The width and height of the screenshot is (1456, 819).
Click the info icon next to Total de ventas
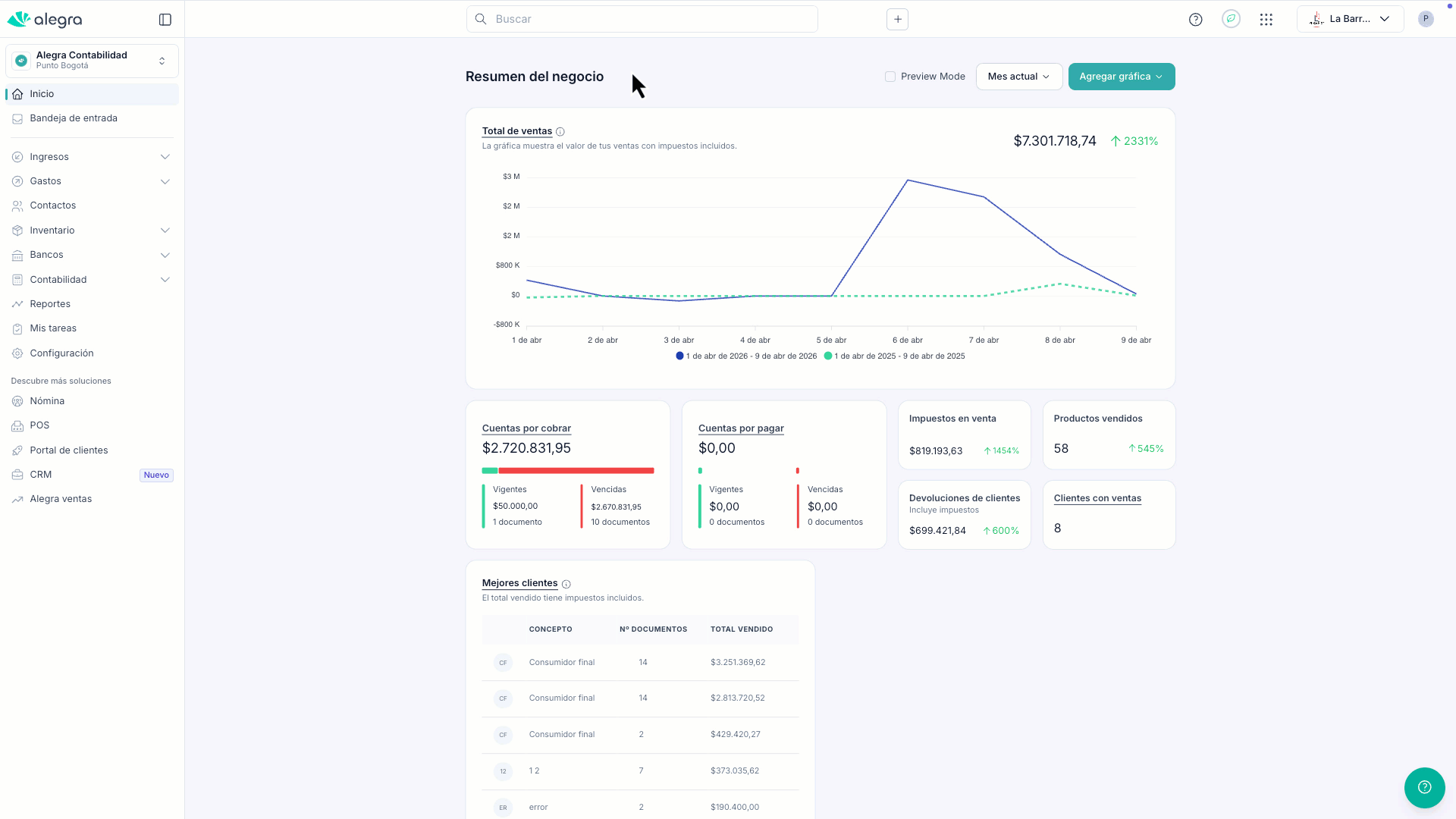(x=560, y=132)
